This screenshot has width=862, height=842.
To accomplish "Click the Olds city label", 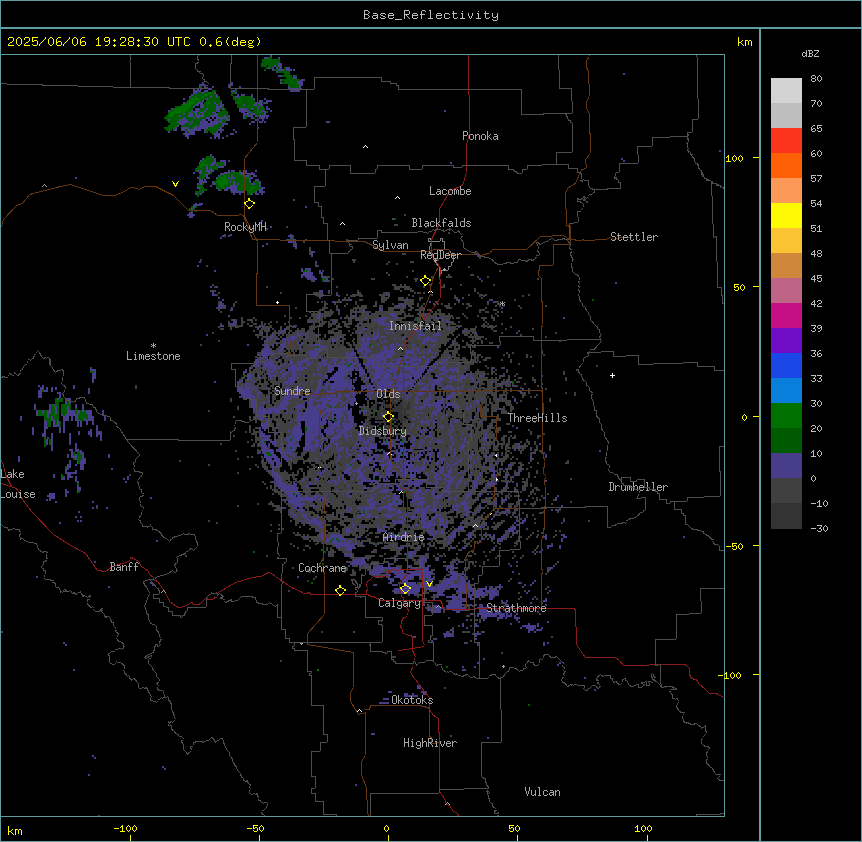I will click(388, 394).
